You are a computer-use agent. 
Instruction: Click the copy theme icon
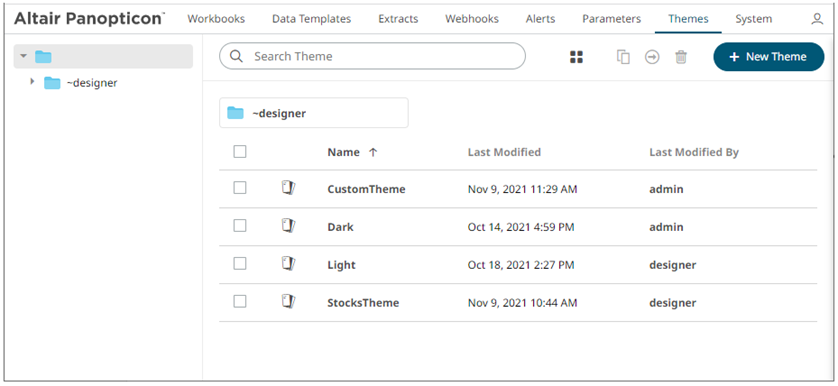(x=623, y=57)
